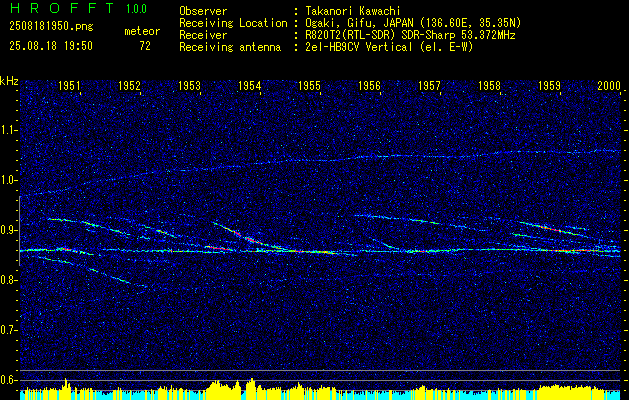Click the Receiving antenna label

230,47
